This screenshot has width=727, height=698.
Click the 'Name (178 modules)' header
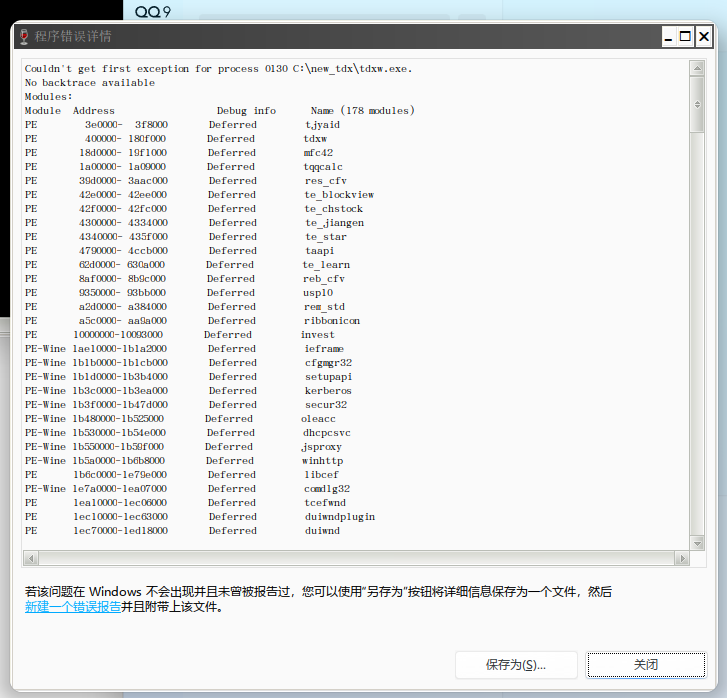(x=363, y=110)
